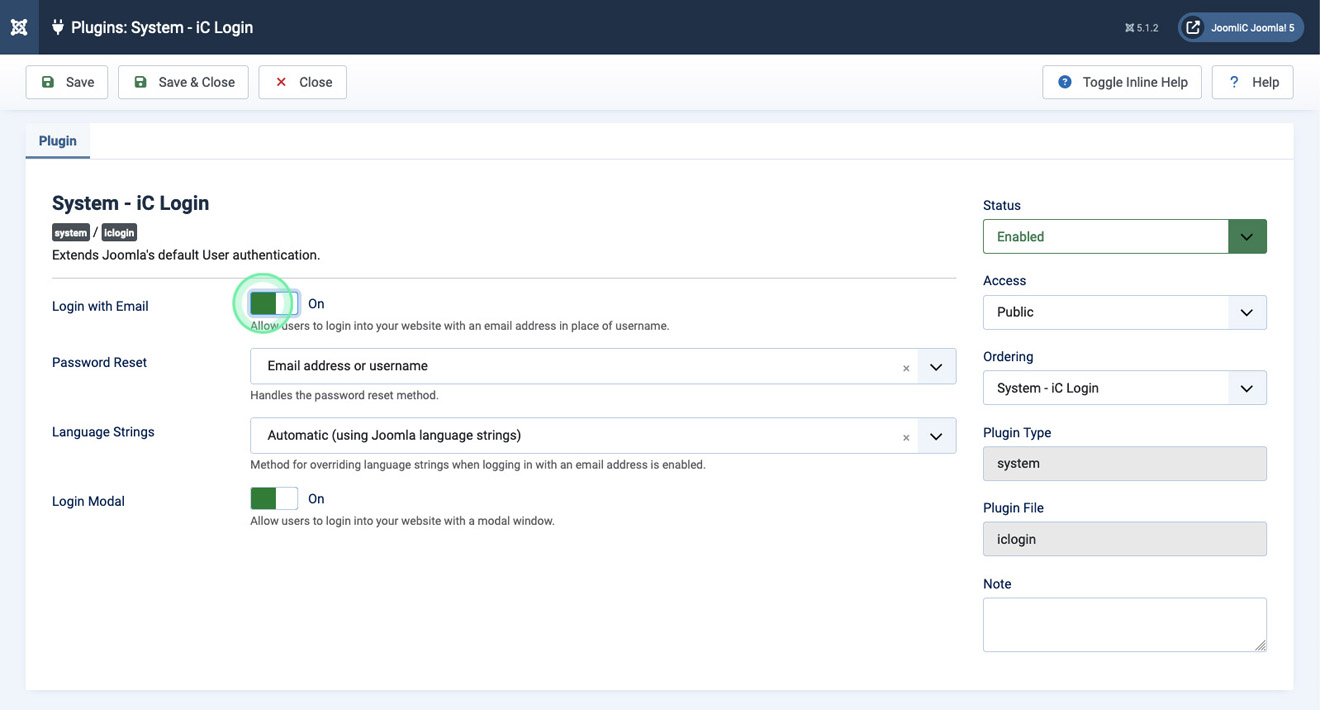Click the 'system' badge

click(x=71, y=232)
